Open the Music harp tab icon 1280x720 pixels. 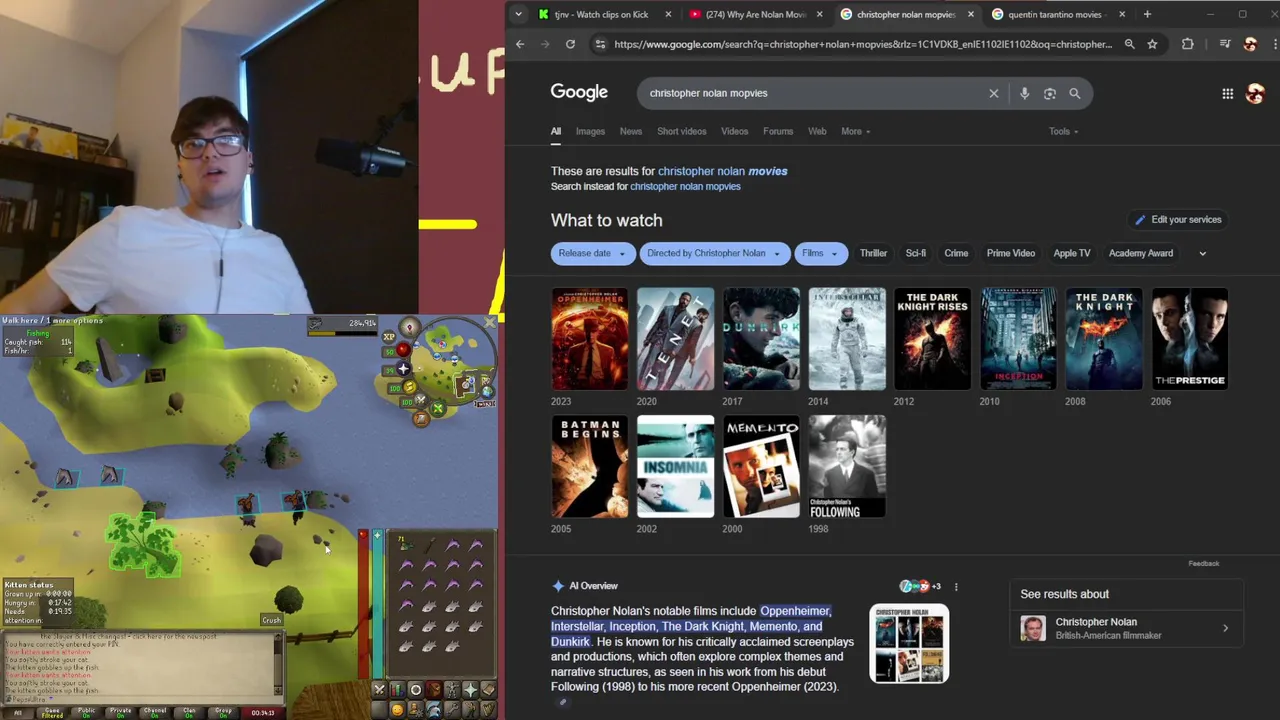pyautogui.click(x=489, y=710)
